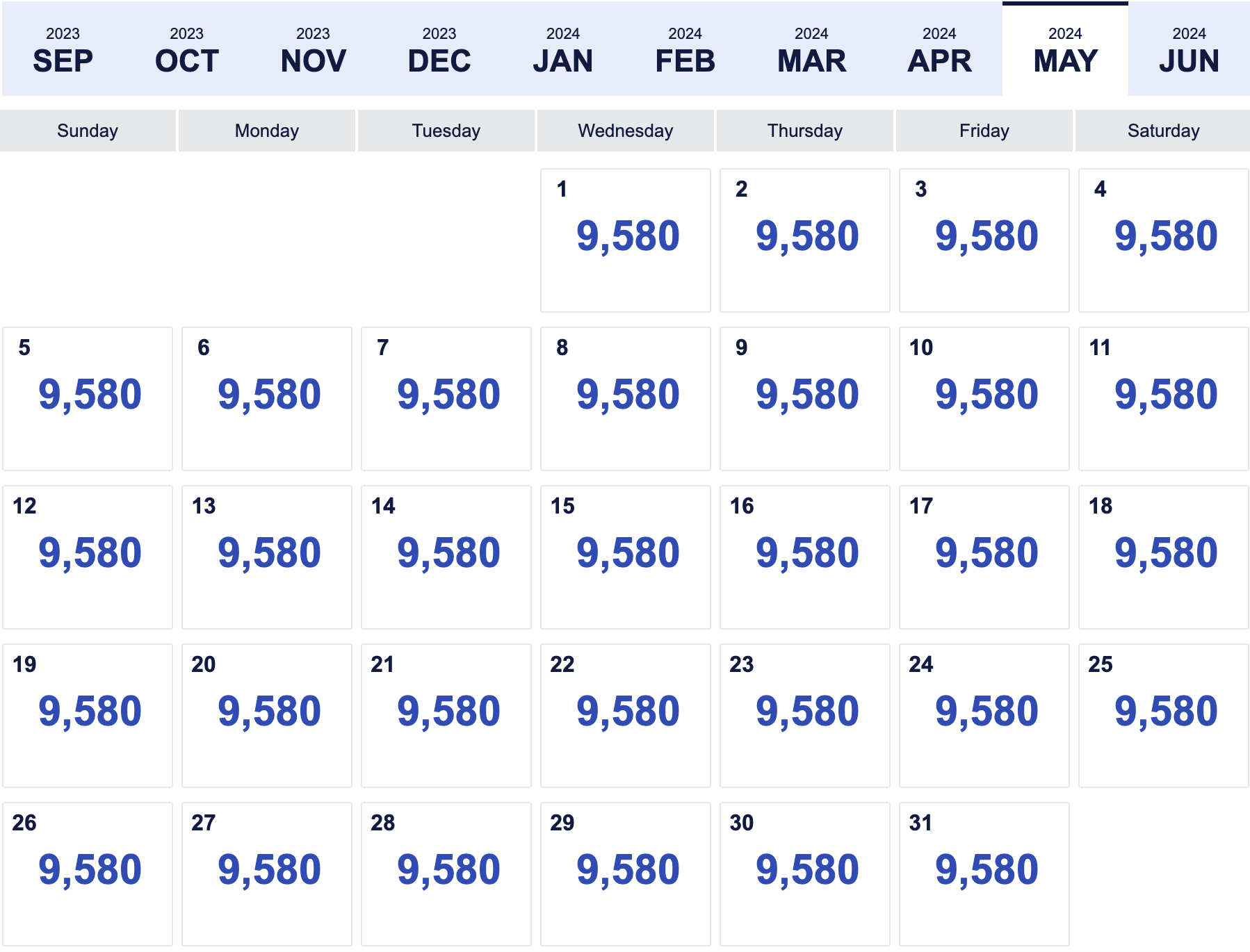Switch to the SEP 2023 month tab

(x=63, y=50)
